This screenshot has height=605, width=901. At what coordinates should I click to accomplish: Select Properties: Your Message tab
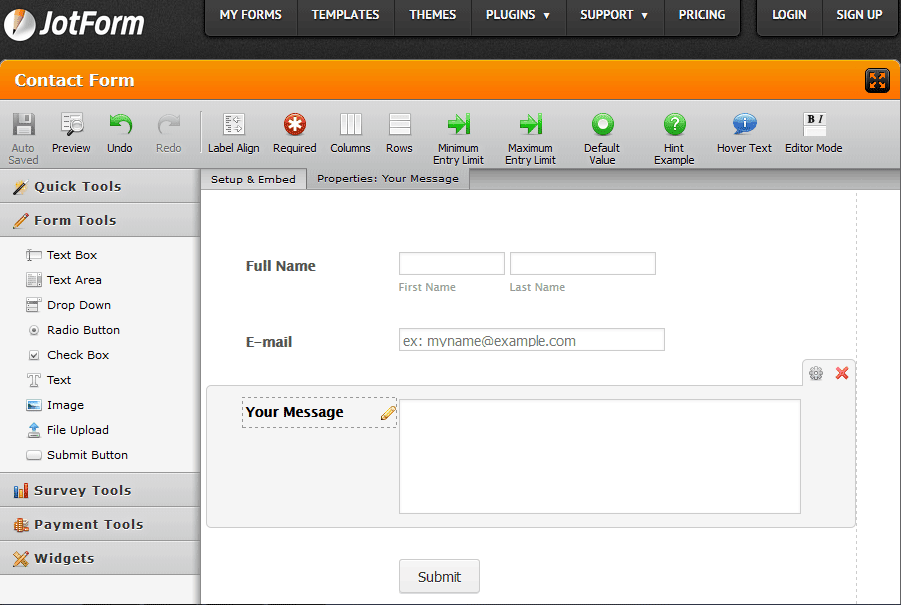tap(388, 179)
